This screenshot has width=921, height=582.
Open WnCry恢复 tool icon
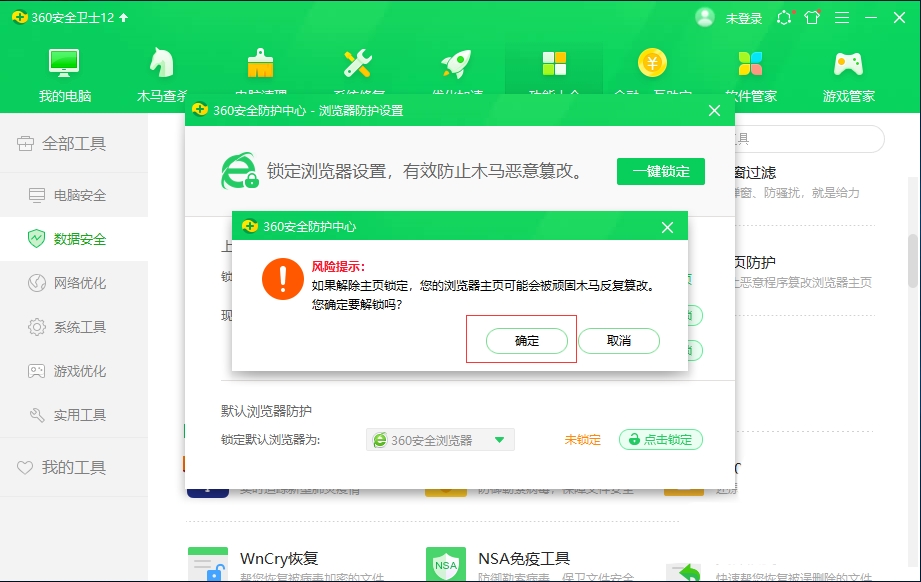click(207, 564)
